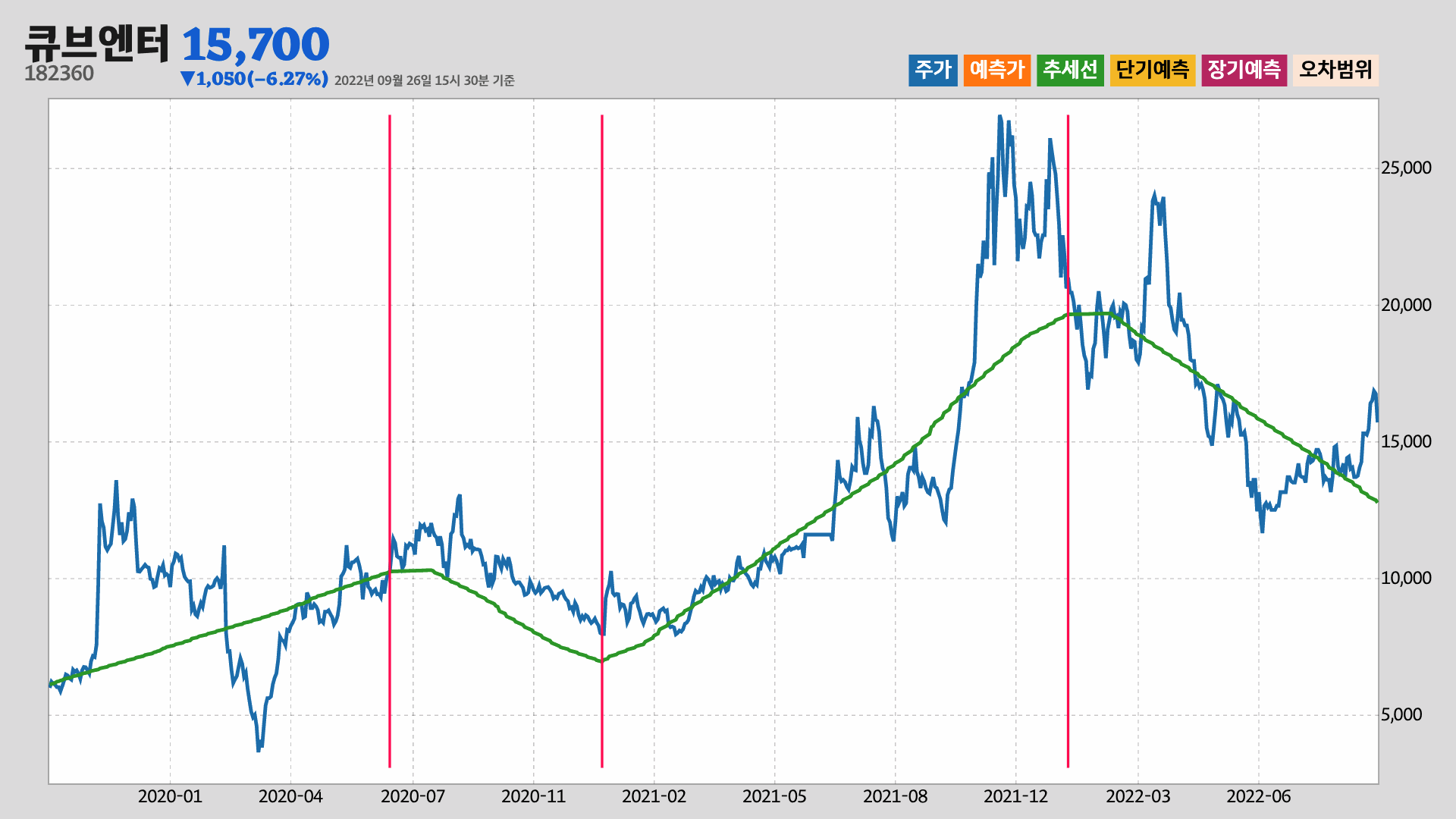1456x819 pixels.
Task: Click the red vertical marker after 2021-12
Action: click(1068, 441)
